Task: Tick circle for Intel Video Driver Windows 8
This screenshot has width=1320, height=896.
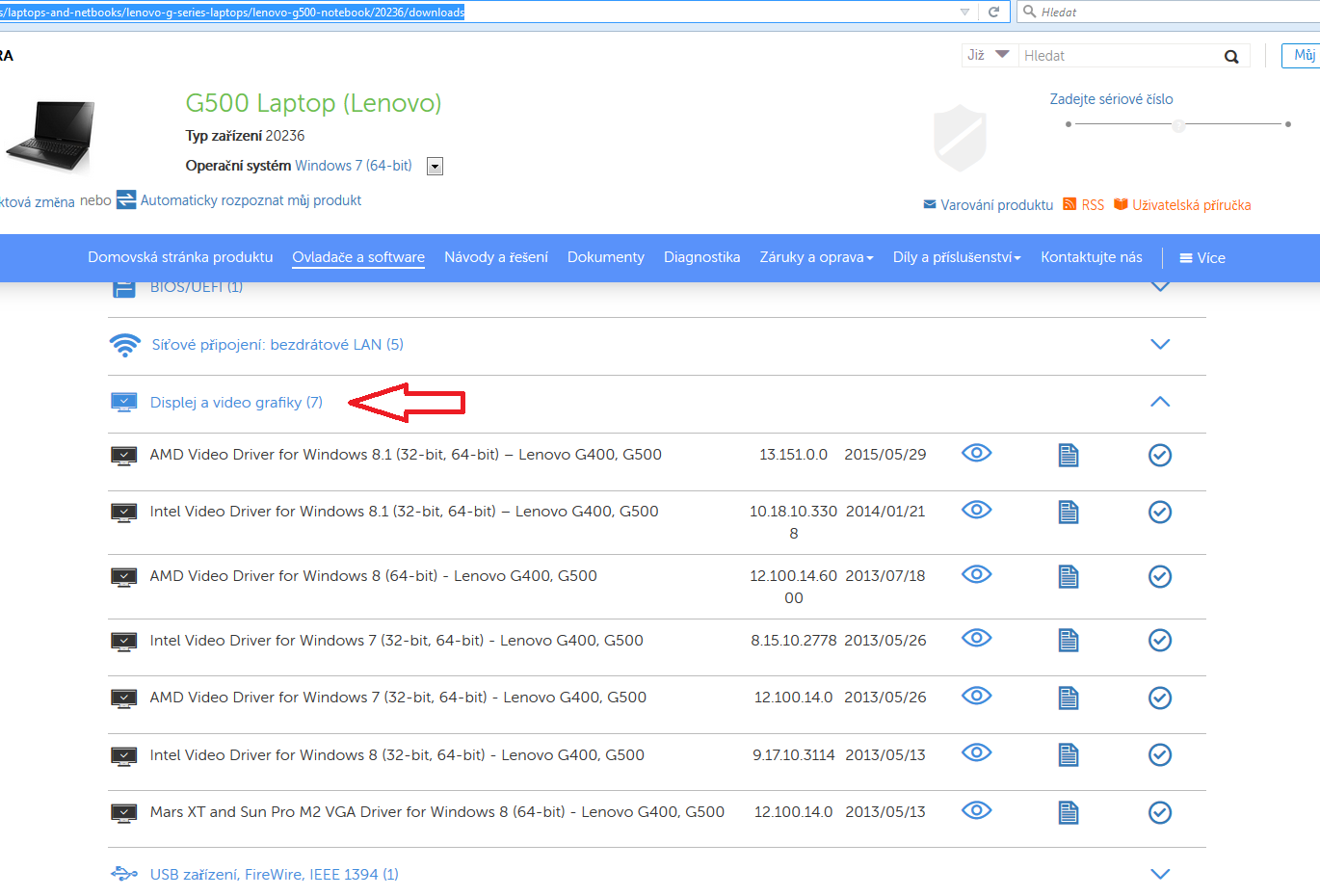Action: (1160, 754)
